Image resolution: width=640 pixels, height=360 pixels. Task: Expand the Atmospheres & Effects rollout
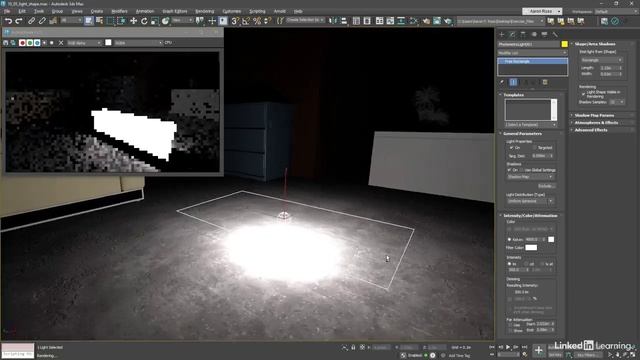596,123
